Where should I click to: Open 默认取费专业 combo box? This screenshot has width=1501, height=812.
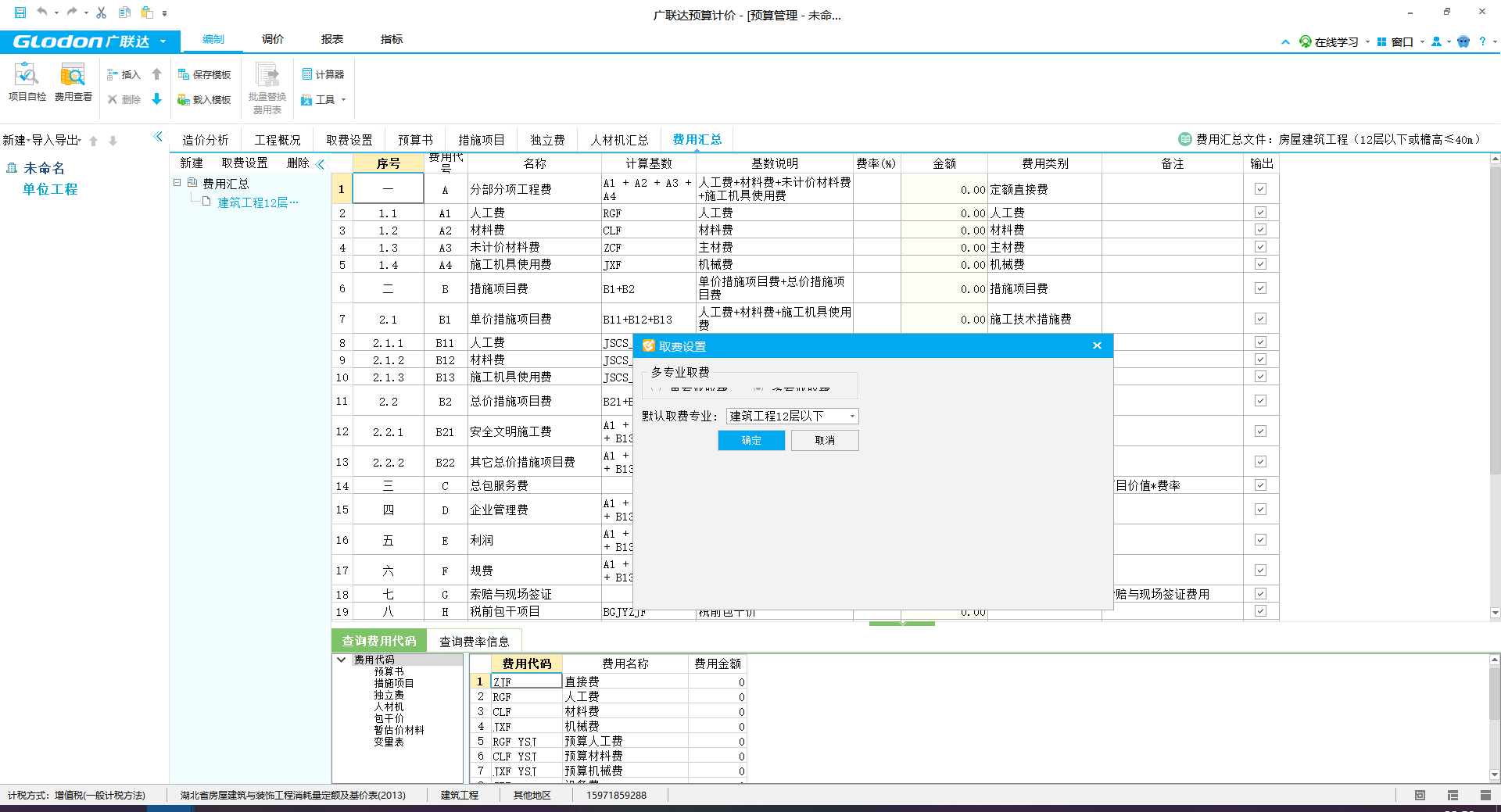(792, 416)
